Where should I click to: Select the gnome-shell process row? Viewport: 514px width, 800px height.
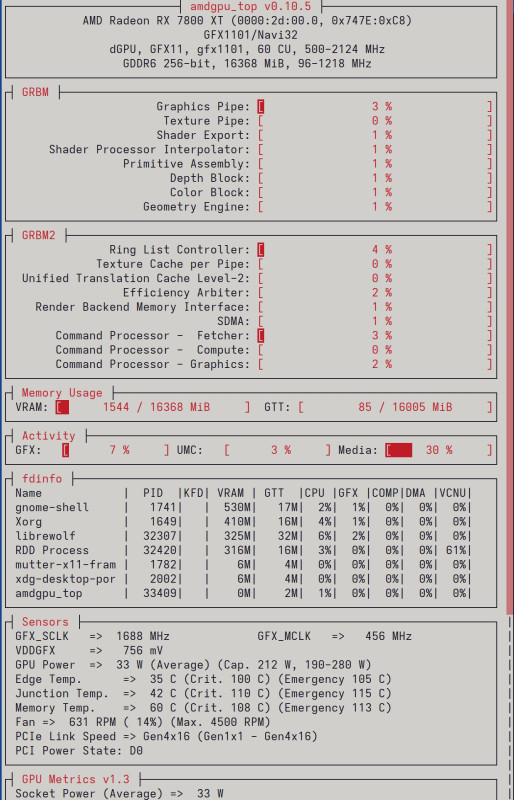click(x=243, y=507)
